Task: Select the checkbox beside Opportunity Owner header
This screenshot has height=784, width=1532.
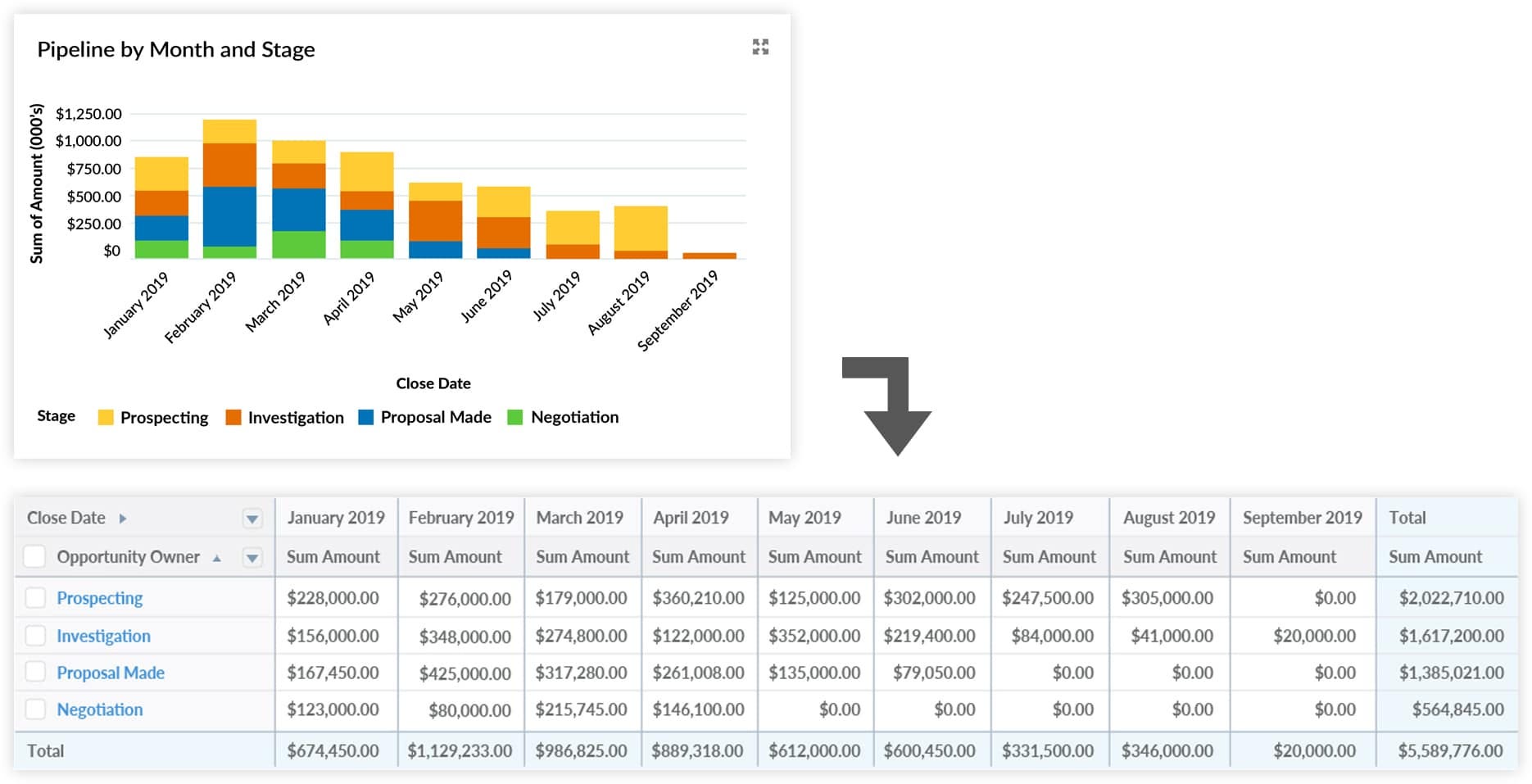Action: [x=34, y=556]
